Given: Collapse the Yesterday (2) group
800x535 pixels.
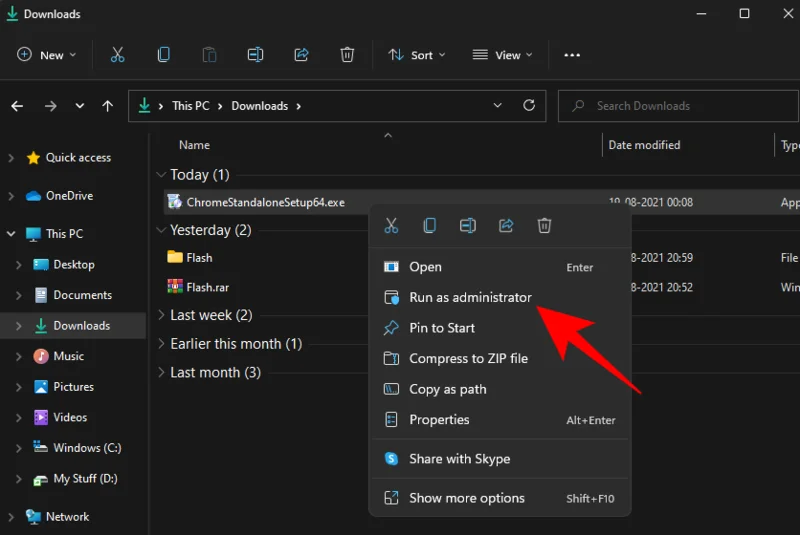Looking at the screenshot, I should pos(161,230).
